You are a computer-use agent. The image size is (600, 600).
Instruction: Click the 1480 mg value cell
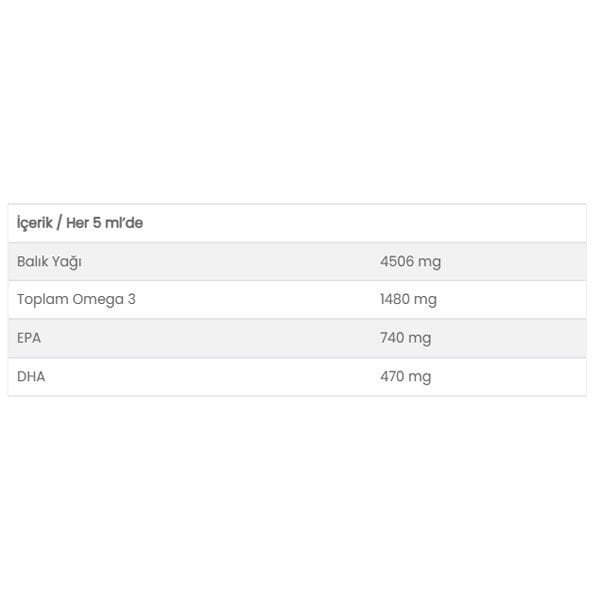click(x=408, y=299)
